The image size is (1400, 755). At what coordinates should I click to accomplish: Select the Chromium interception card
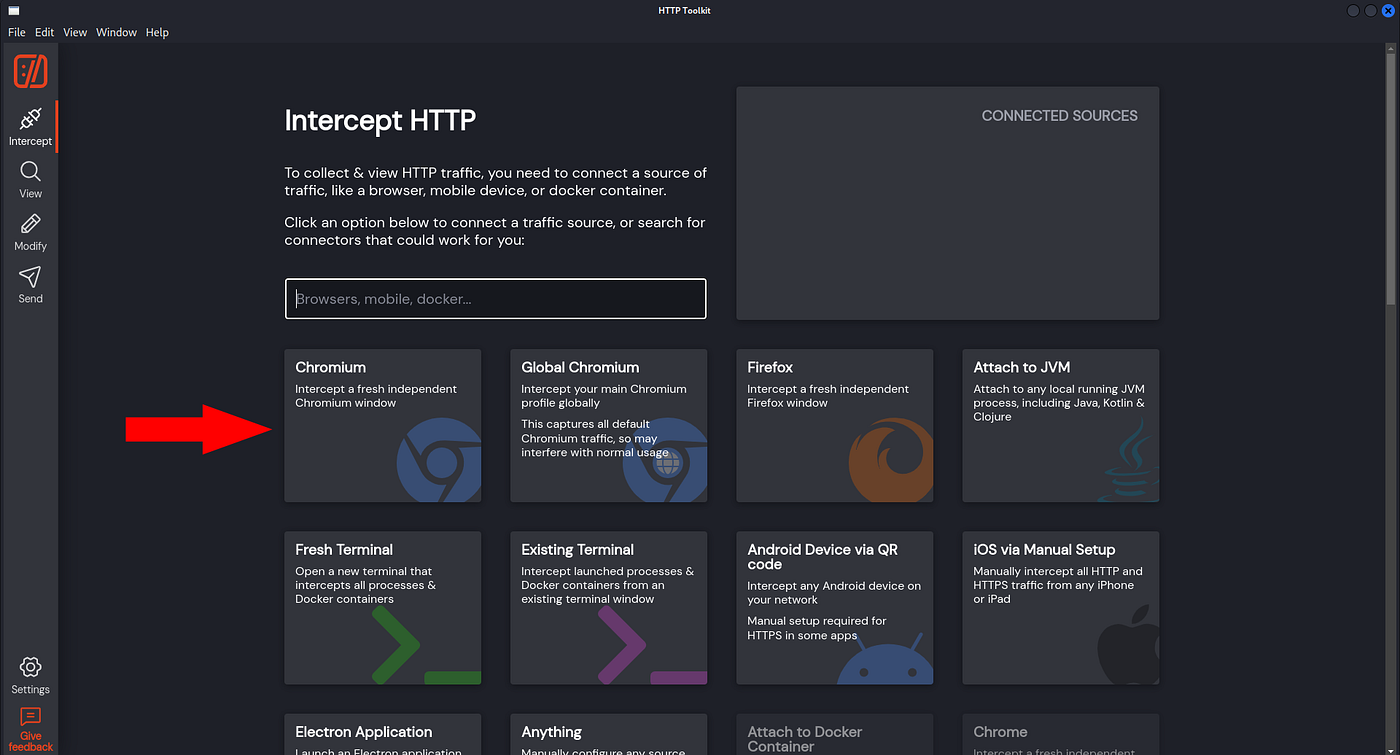click(x=383, y=425)
